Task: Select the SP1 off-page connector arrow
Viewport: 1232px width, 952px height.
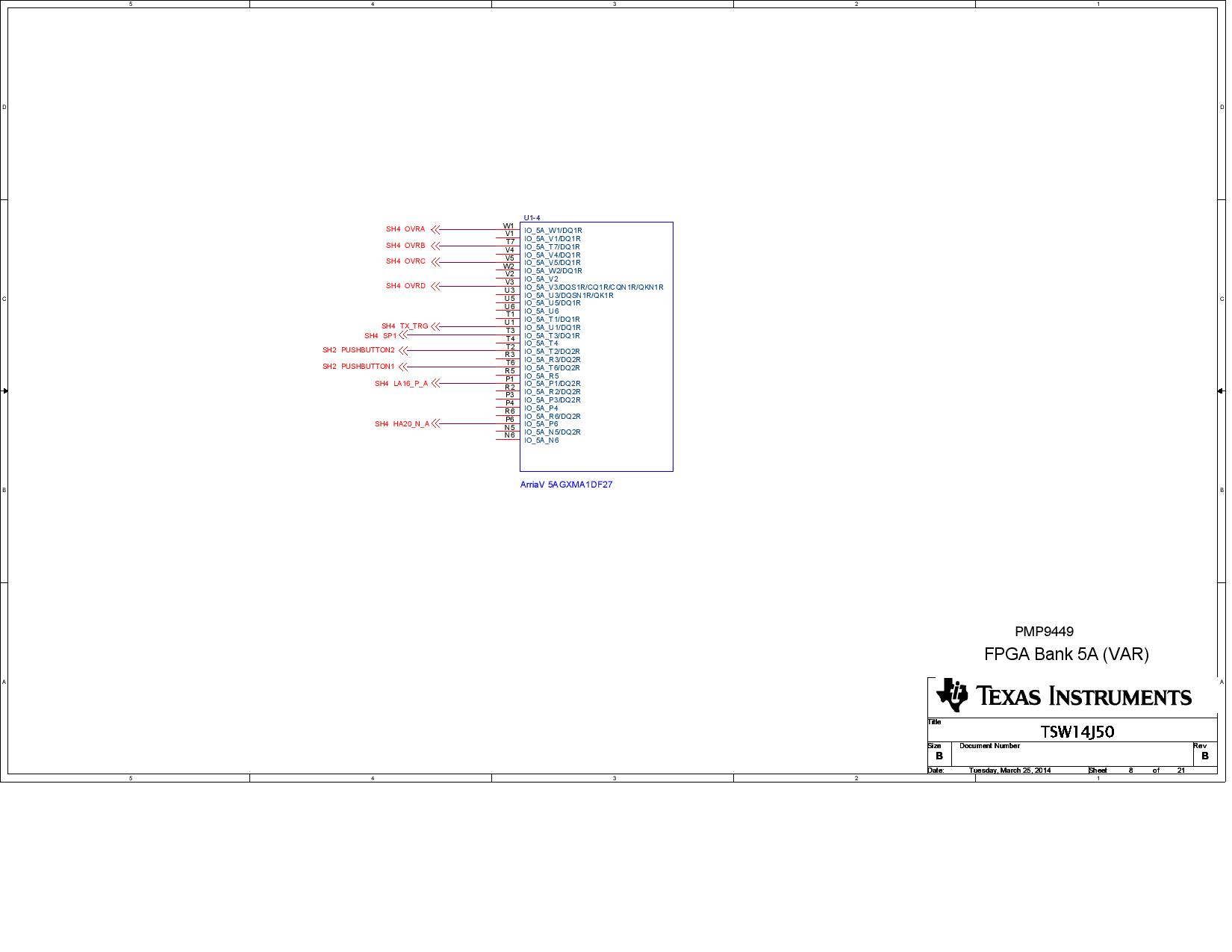Action: 403,335
